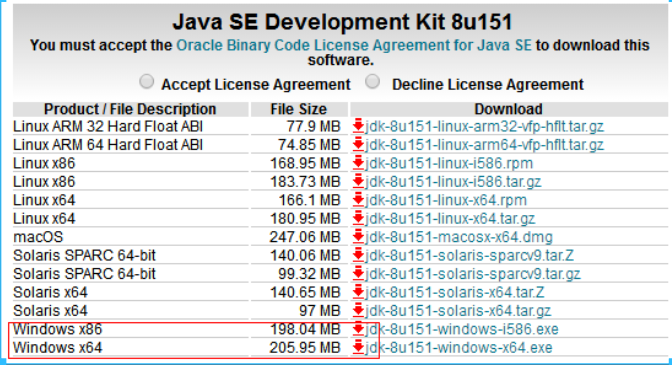Download jdk-8u151-linux-x64.tar.gz file
Viewport: 672px width, 365px height.
click(450, 218)
